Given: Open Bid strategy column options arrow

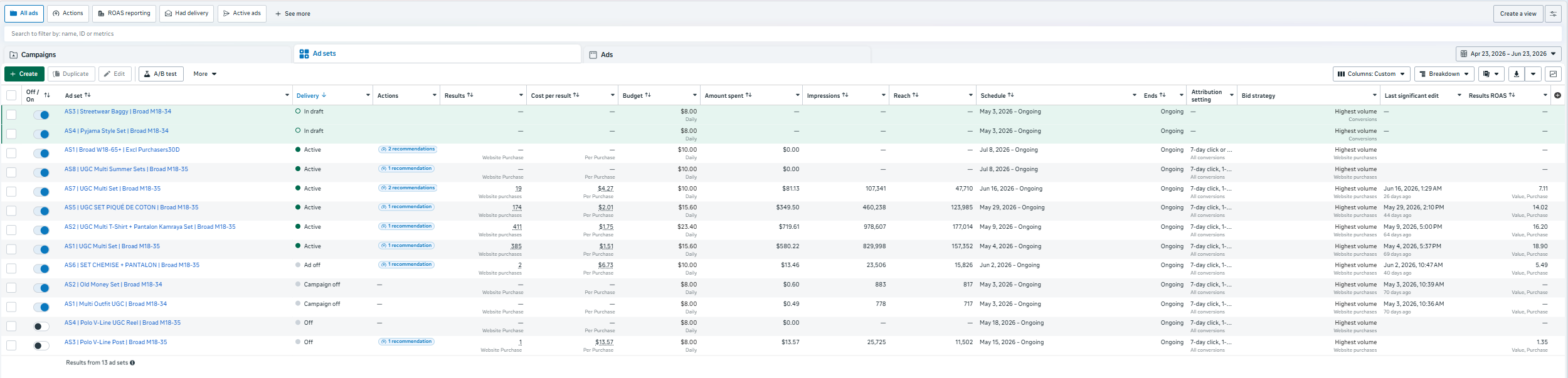Looking at the screenshot, I should pos(1374,95).
